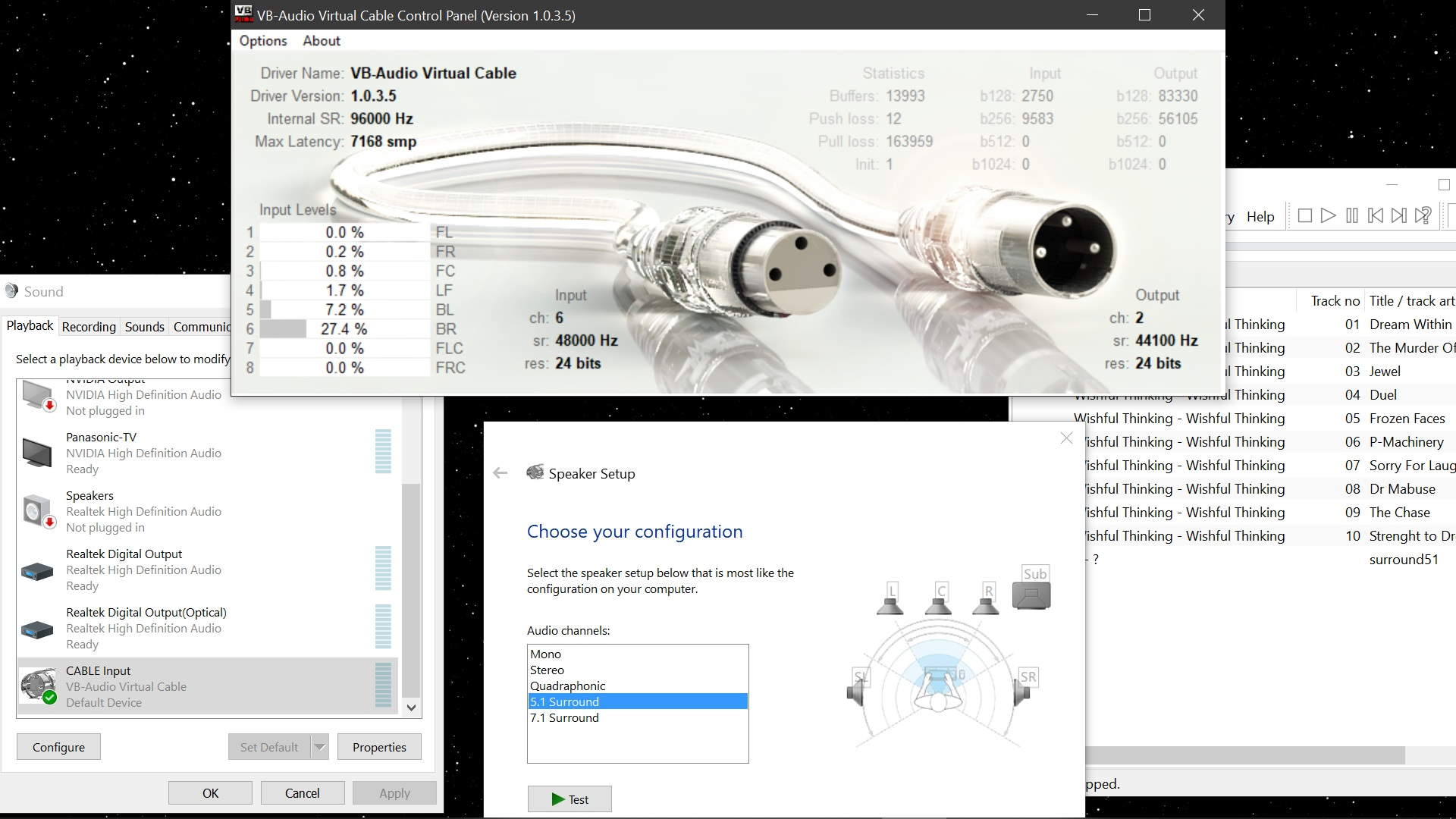Select the Panasonic-TV playback device
1456x819 pixels.
pyautogui.click(x=207, y=453)
